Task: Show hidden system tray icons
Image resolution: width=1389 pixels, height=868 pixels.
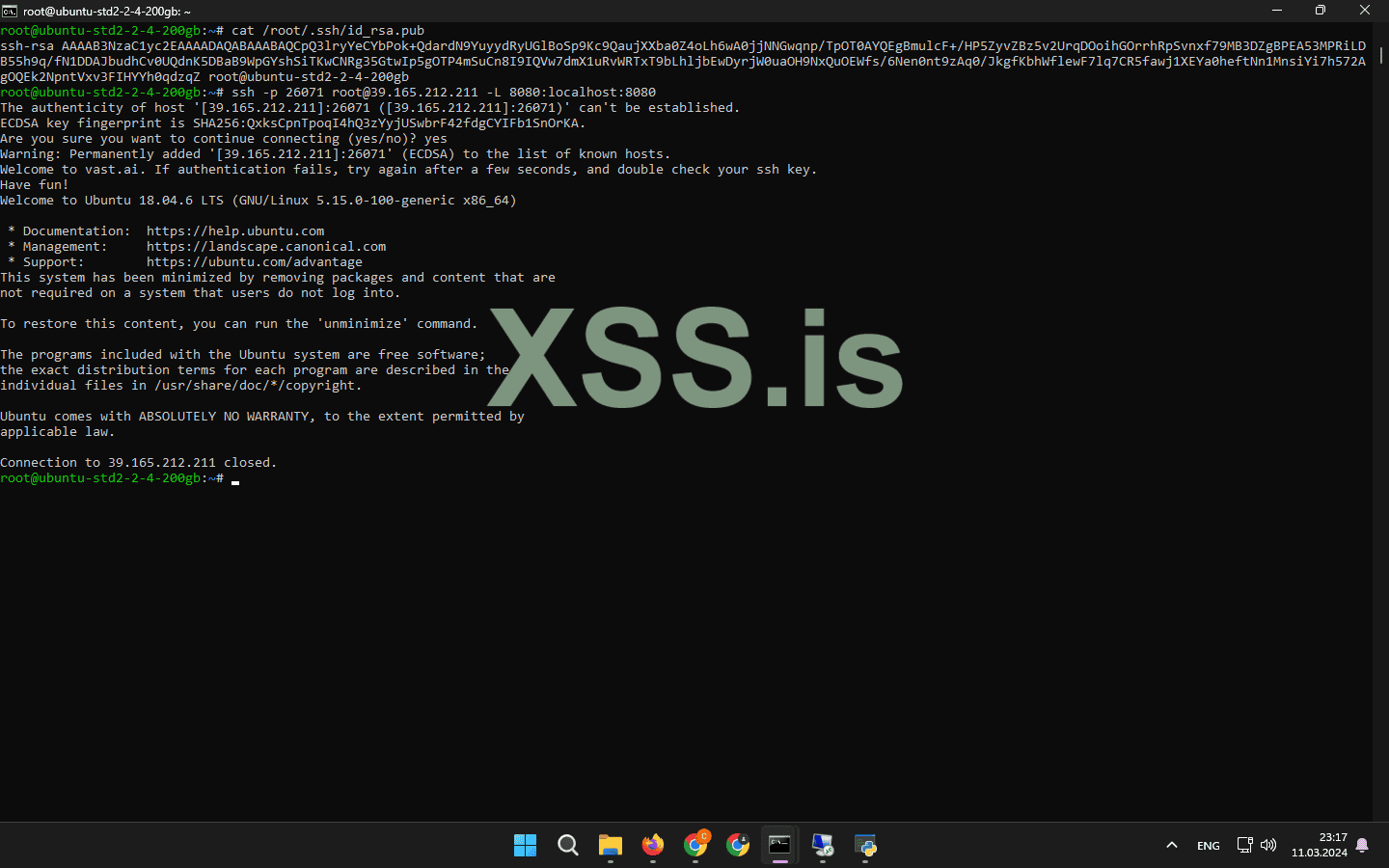Action: 1172,846
